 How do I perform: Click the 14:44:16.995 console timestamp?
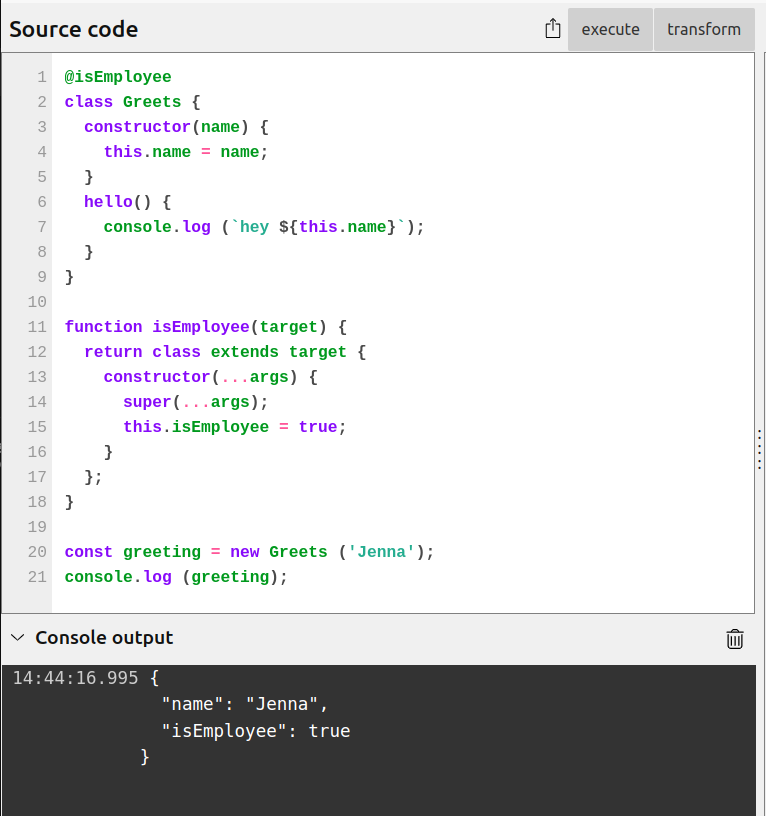(75, 678)
